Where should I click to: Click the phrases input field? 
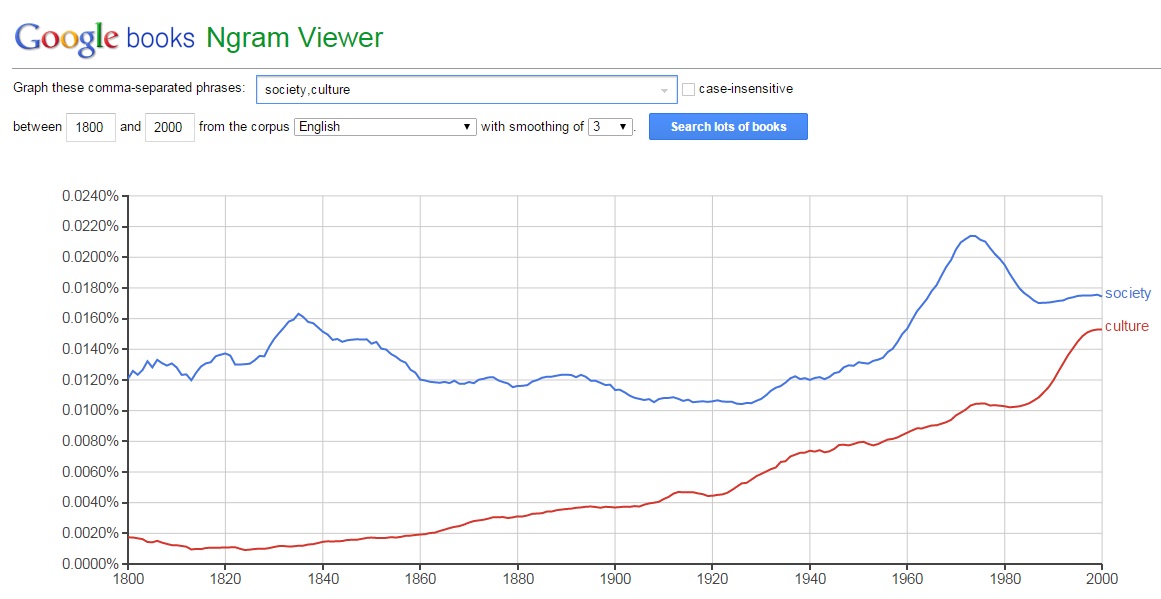tap(455, 90)
